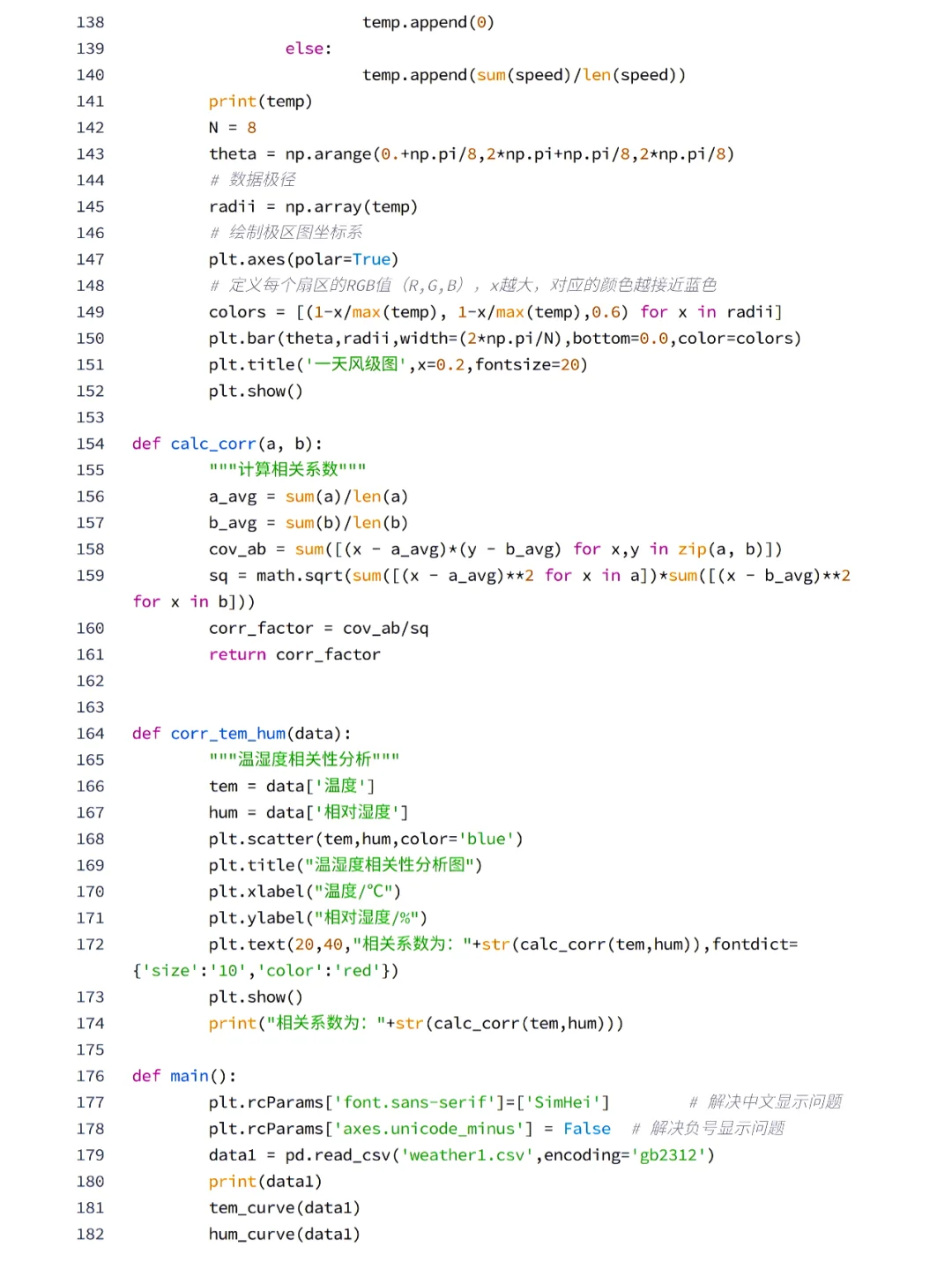Click the plt.show() call on line 152

click(255, 392)
